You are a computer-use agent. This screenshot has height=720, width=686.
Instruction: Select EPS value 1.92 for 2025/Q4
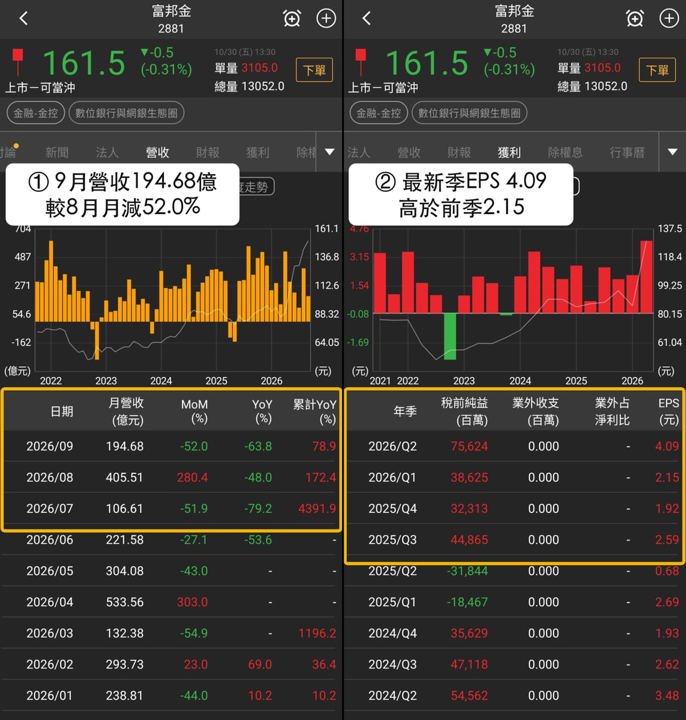[667, 509]
